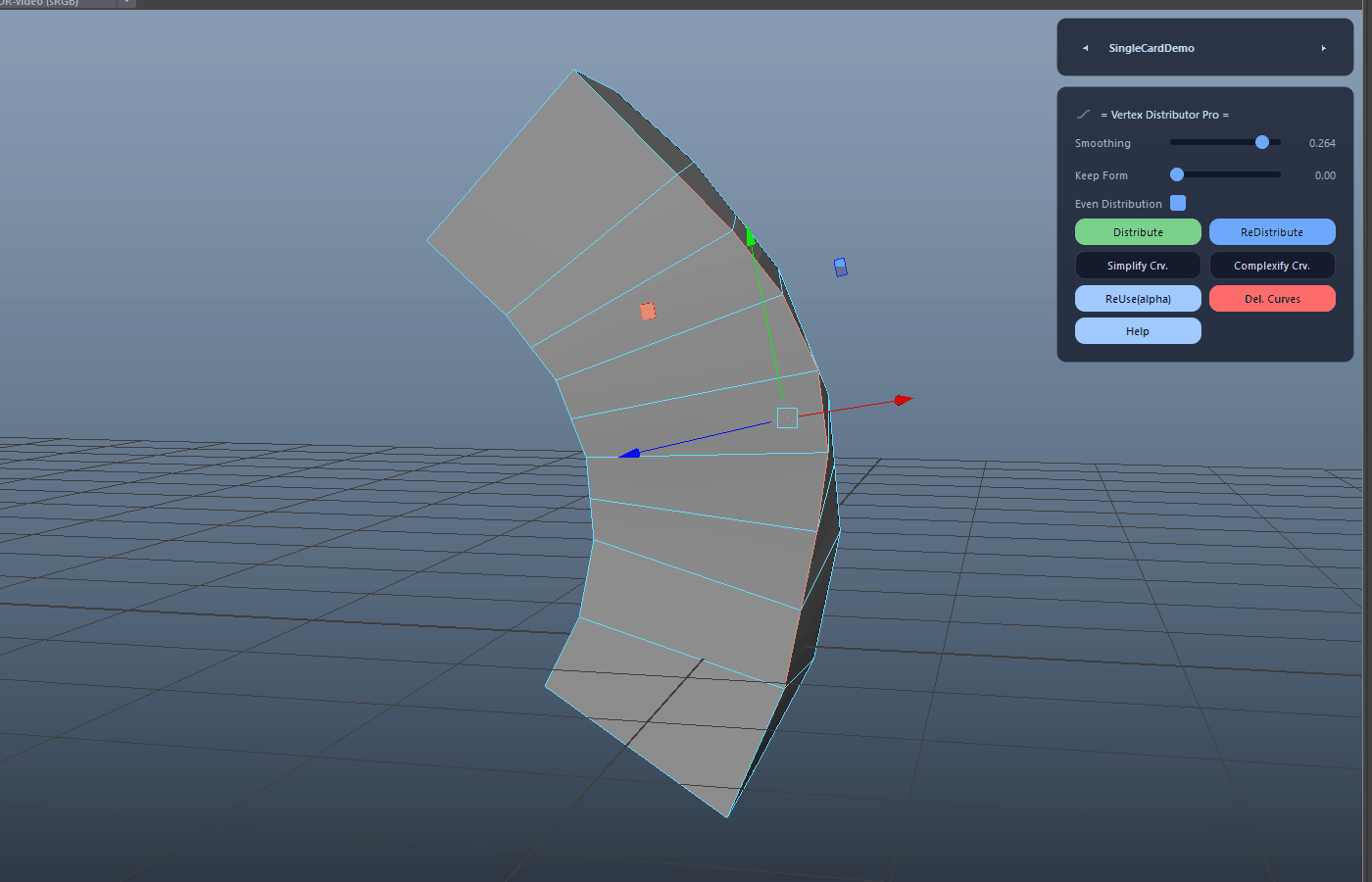This screenshot has width=1372, height=882.
Task: Click the Even Distribution label
Action: 1118,204
